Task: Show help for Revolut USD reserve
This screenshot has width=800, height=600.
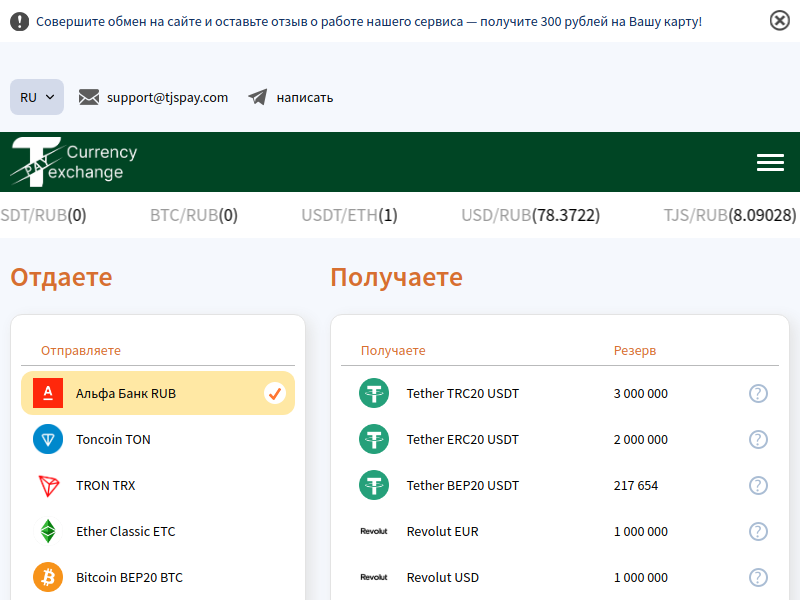Action: coord(758,577)
